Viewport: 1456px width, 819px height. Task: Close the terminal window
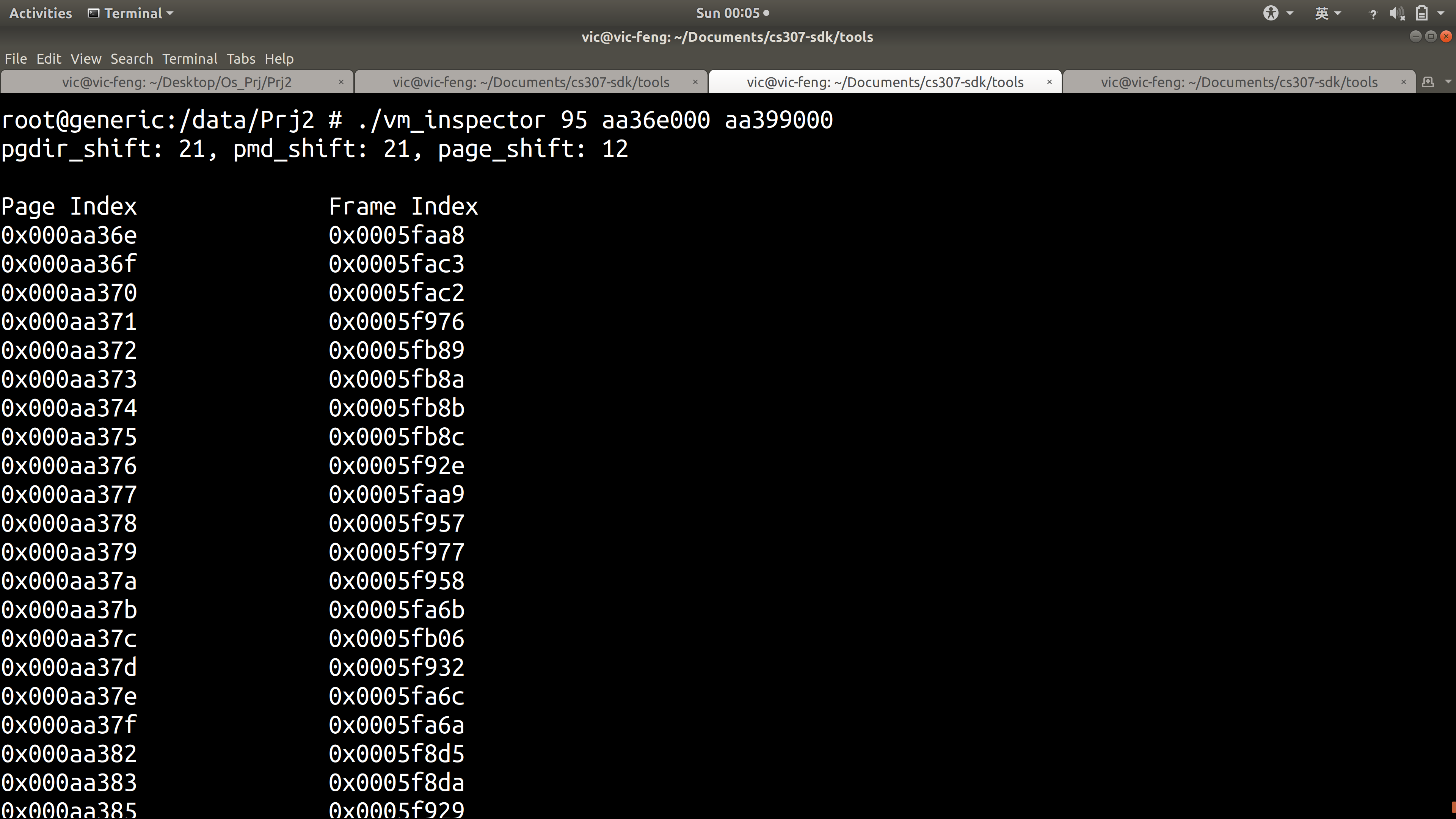[x=1446, y=36]
